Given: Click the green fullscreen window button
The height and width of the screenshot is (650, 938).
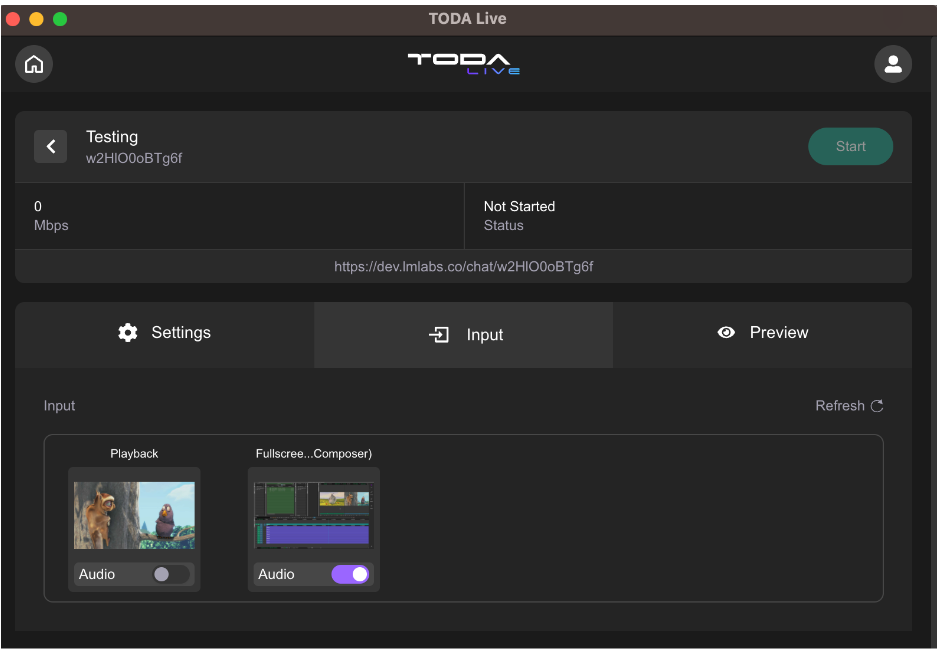Looking at the screenshot, I should click(x=60, y=19).
